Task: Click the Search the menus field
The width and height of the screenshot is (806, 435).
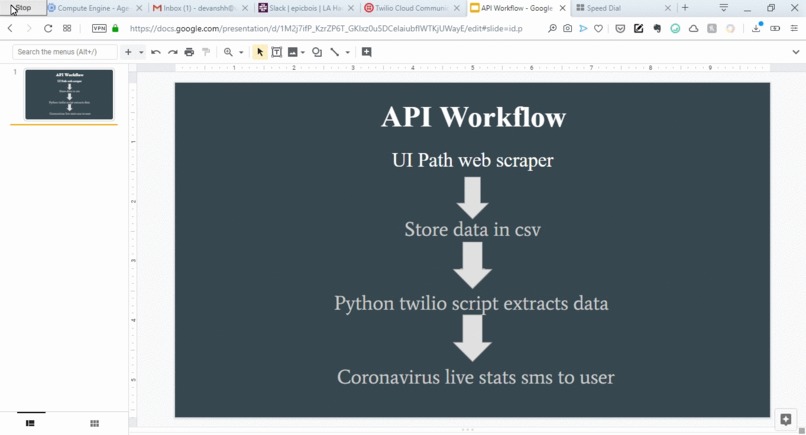Action: [x=65, y=52]
